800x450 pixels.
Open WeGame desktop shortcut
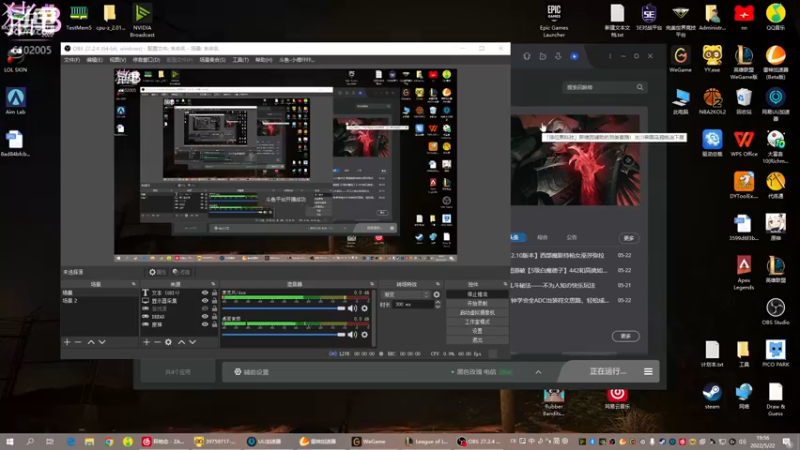pyautogui.click(x=681, y=59)
